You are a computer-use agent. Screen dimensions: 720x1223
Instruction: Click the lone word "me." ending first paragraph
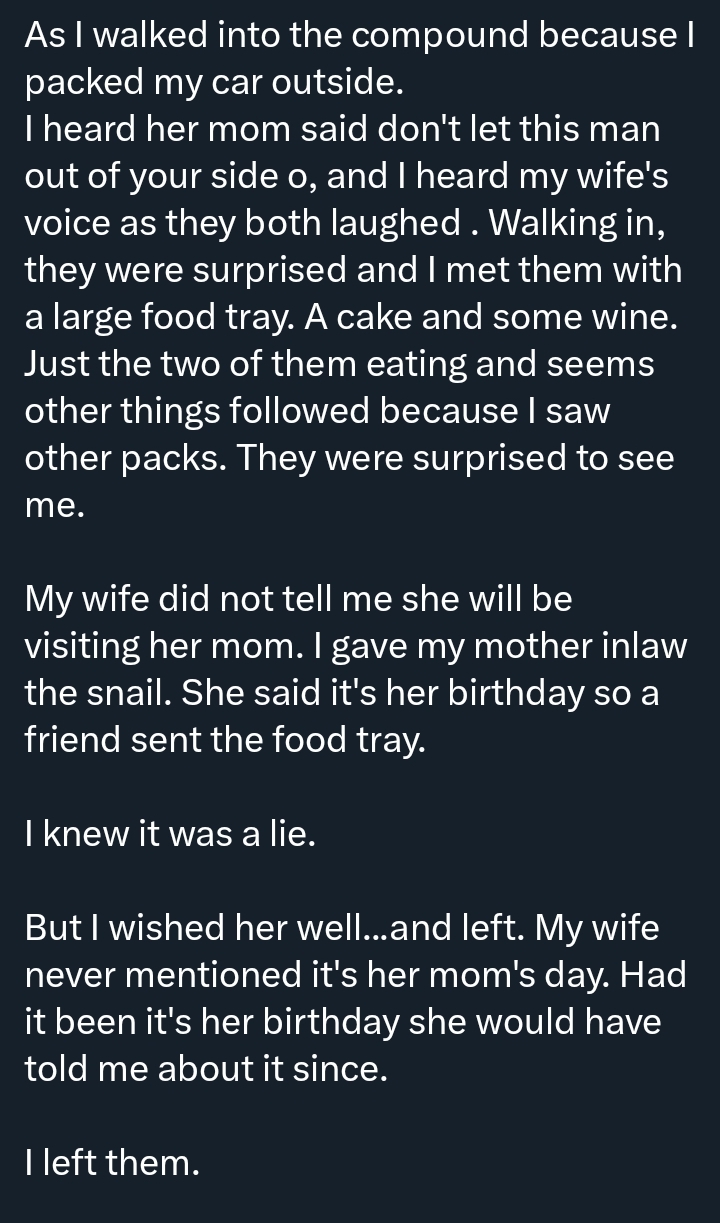[54, 506]
